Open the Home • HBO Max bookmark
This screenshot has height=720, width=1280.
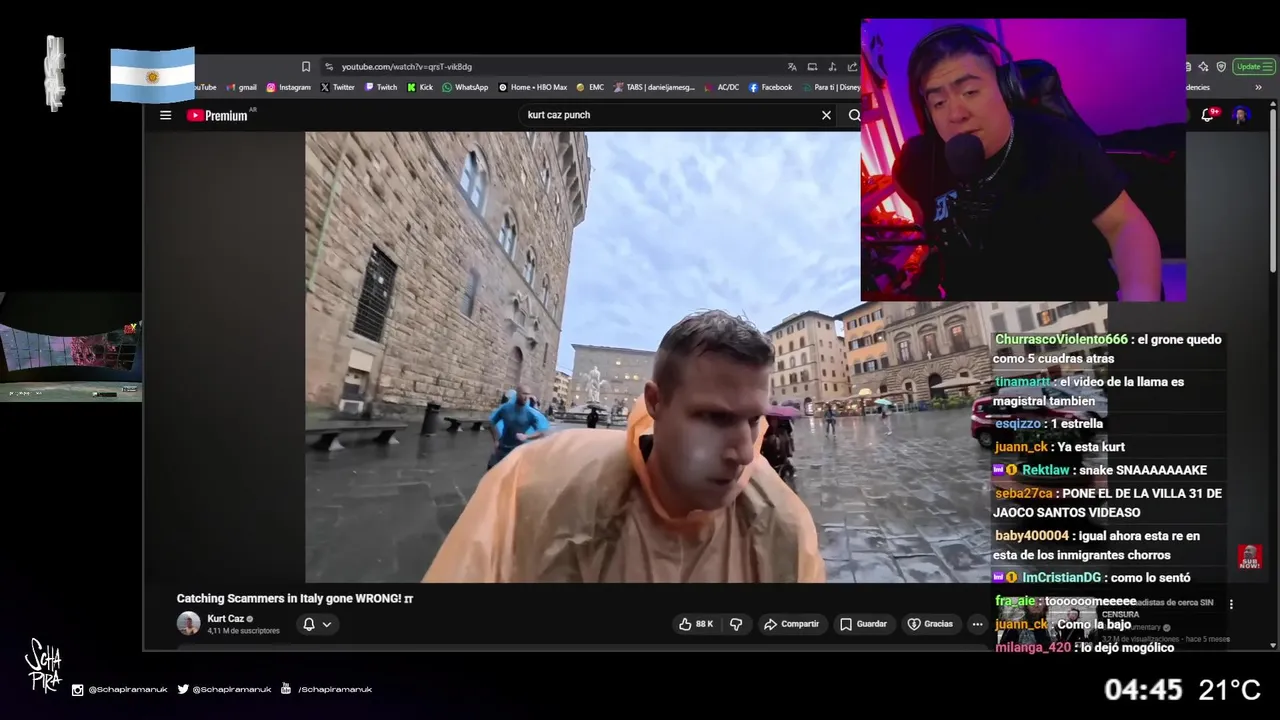coord(532,87)
